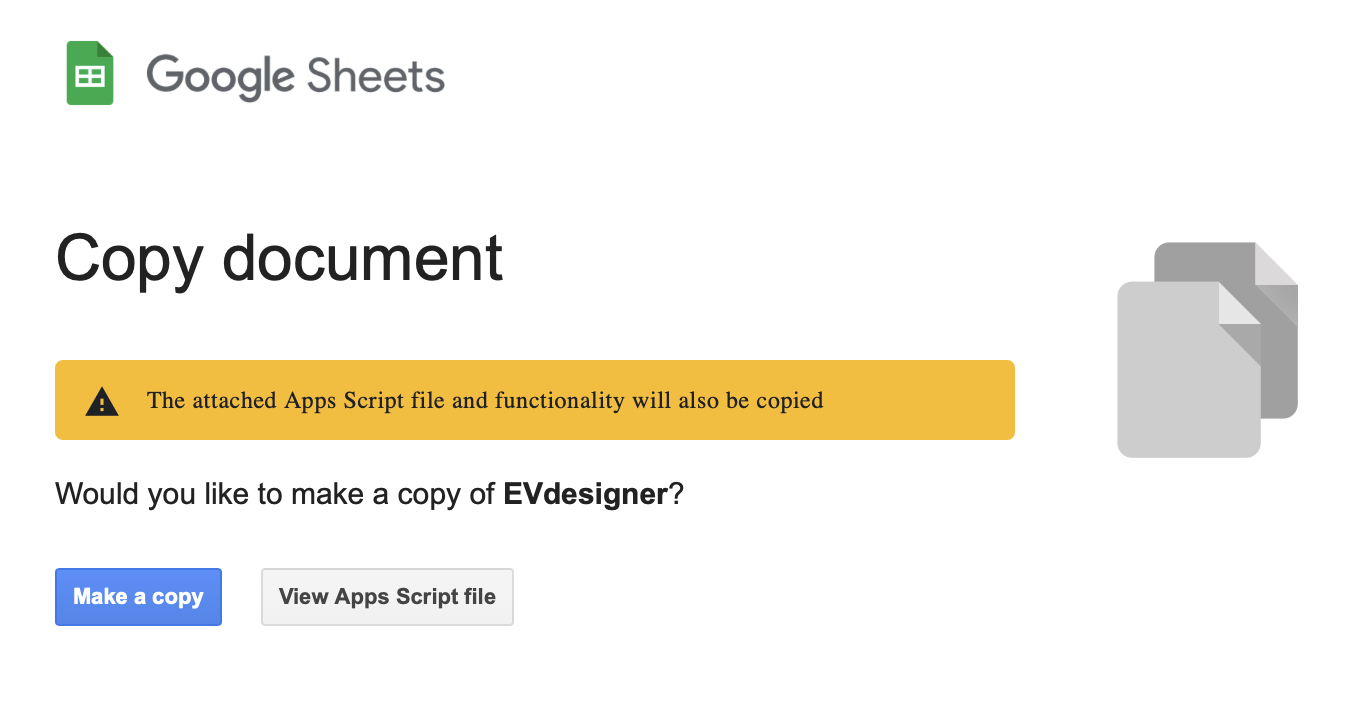Click the word document in heading
1352x702 pixels.
coord(362,258)
